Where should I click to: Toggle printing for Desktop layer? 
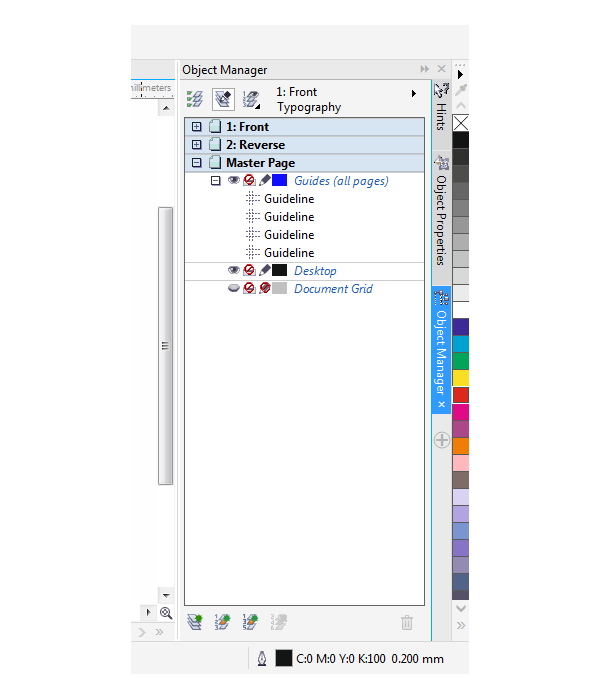[249, 270]
